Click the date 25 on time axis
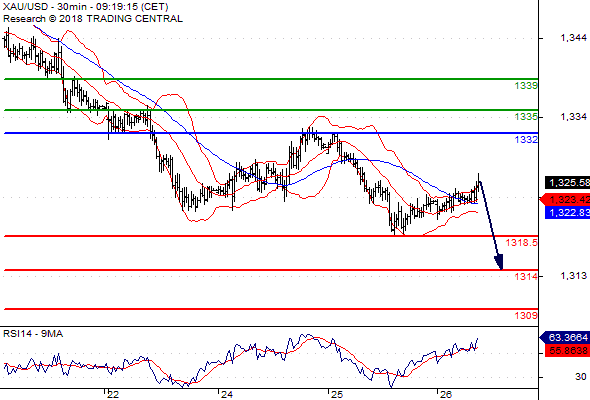Screen dimensions: 590x400 click(337, 395)
